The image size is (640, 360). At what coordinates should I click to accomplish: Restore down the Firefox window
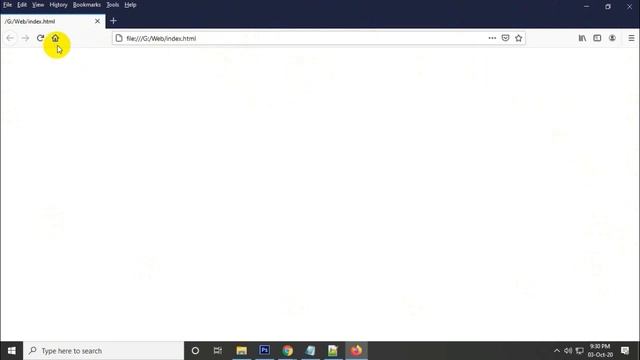(608, 7)
